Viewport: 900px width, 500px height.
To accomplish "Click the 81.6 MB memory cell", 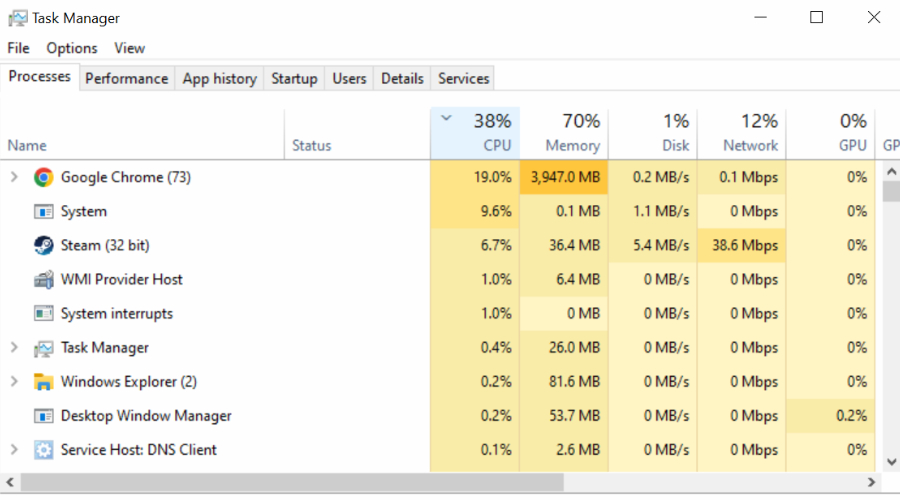I will [564, 382].
